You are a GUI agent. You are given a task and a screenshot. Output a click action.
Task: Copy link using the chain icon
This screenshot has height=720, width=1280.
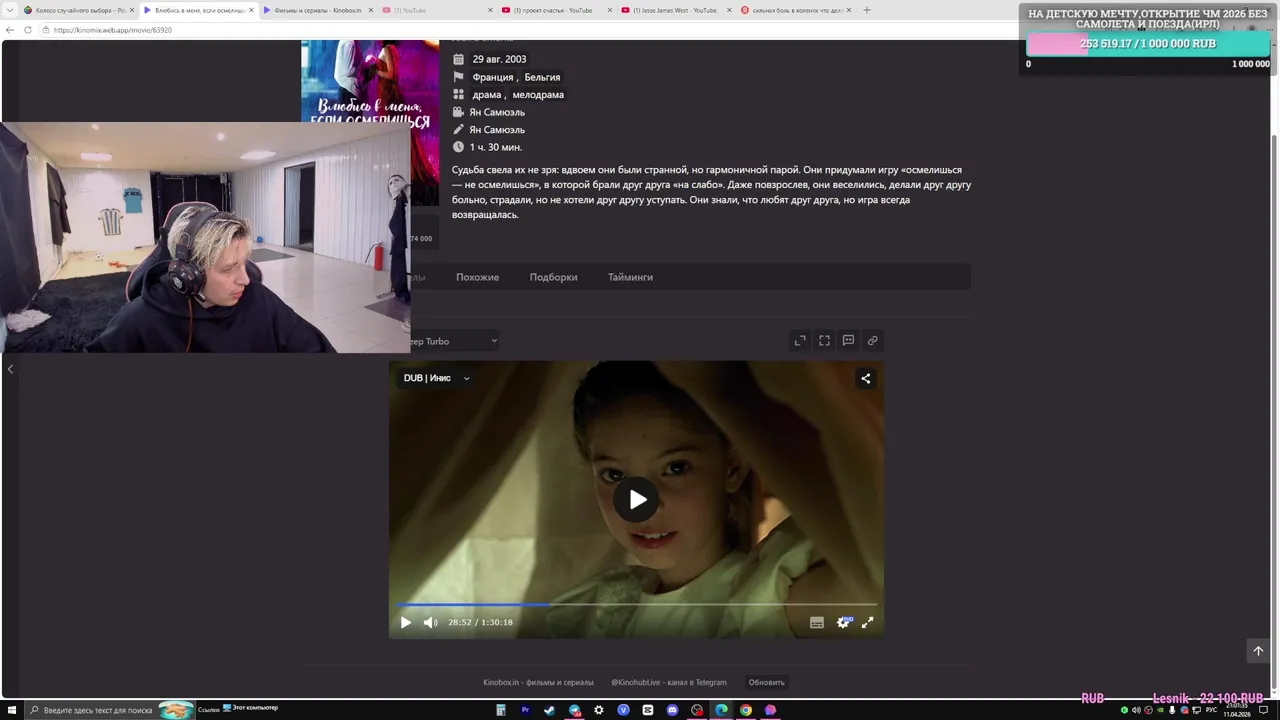872,341
